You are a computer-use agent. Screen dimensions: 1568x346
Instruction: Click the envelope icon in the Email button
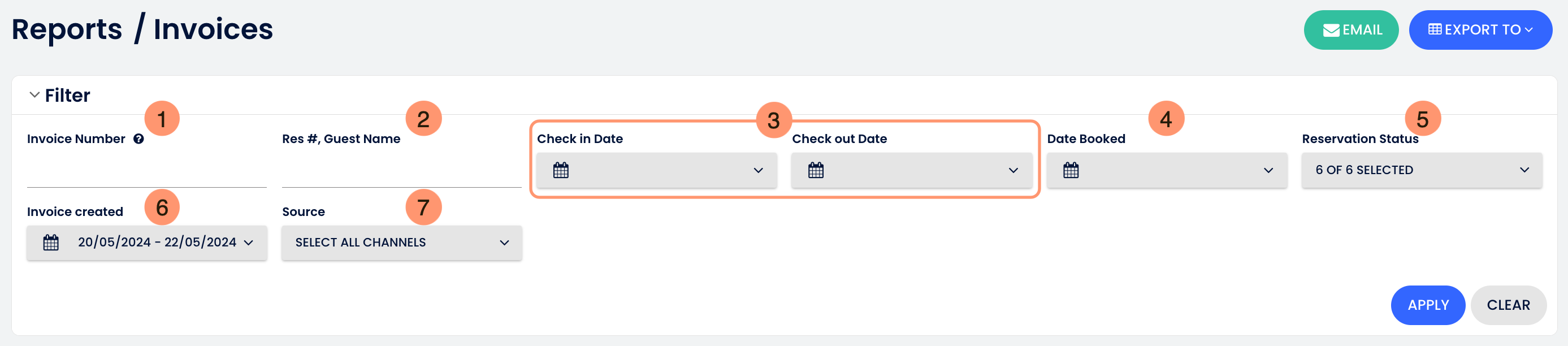tap(1331, 30)
